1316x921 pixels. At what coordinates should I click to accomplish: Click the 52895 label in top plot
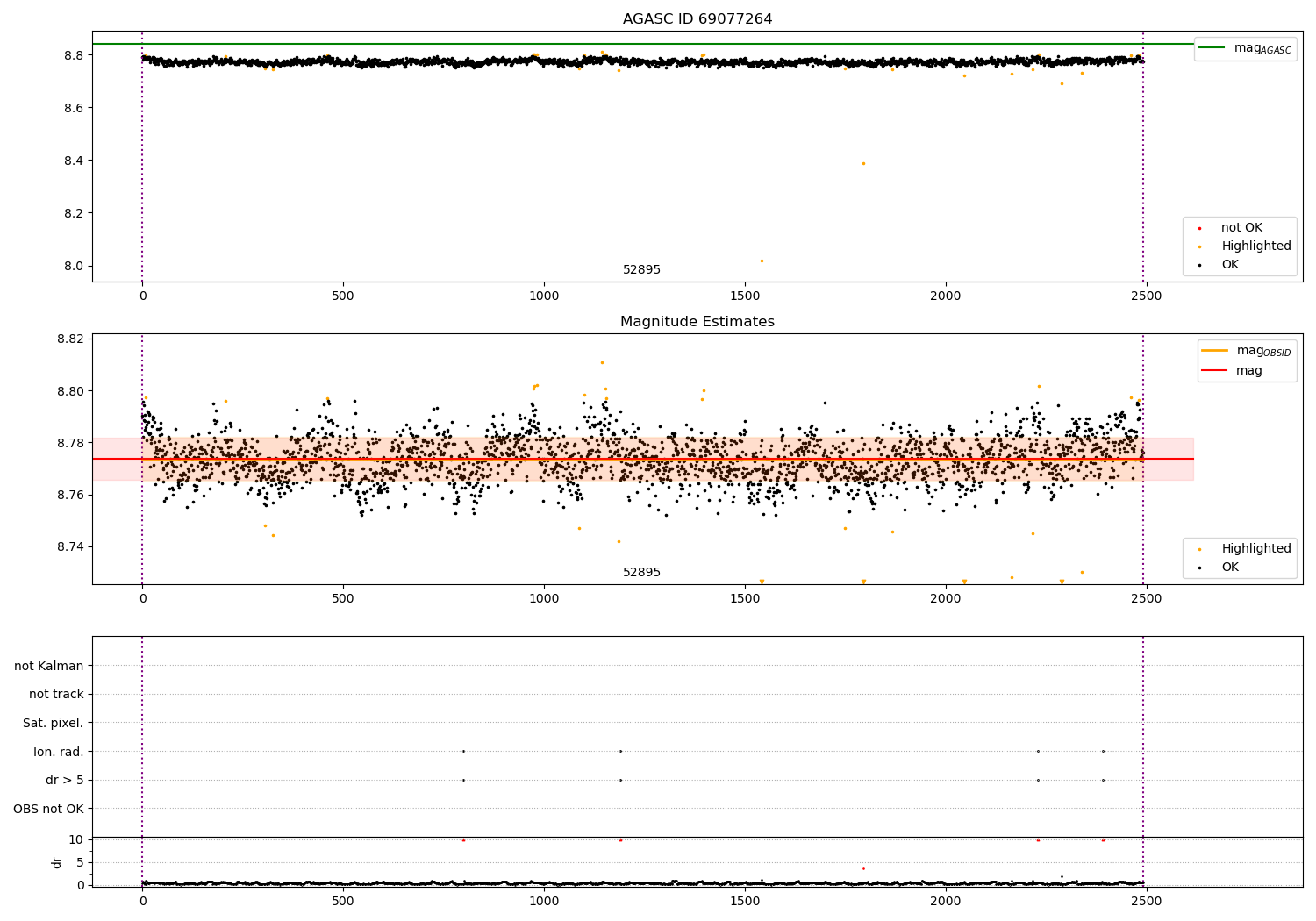pos(641,270)
